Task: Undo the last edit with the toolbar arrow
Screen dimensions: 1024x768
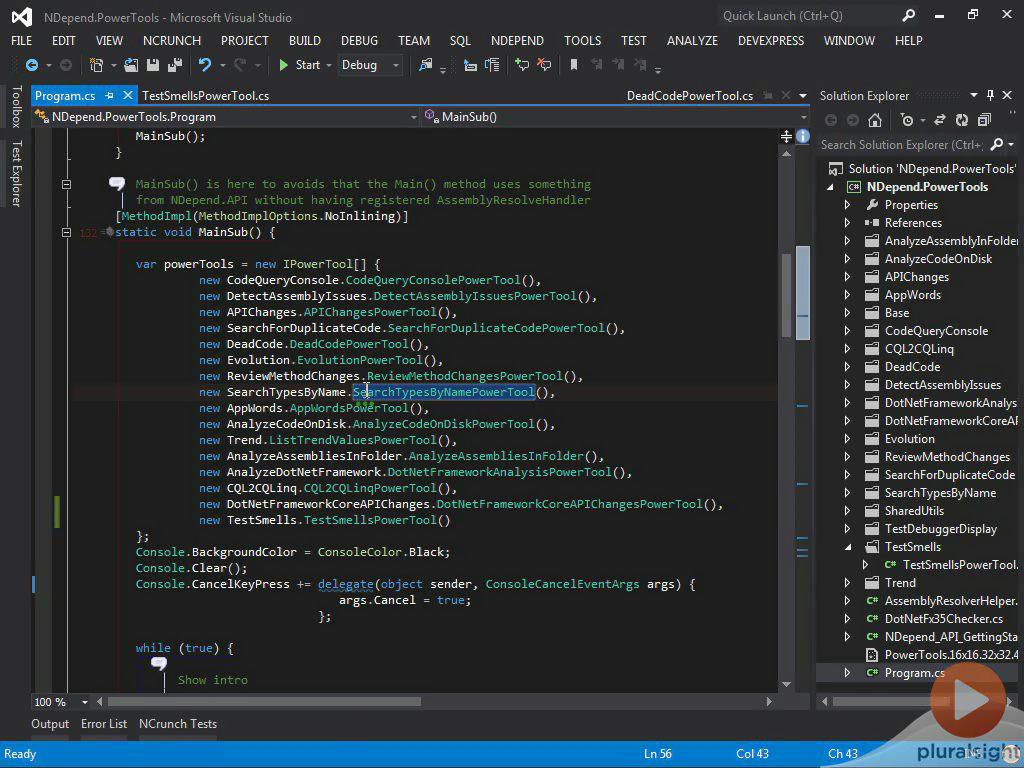Action: click(205, 65)
